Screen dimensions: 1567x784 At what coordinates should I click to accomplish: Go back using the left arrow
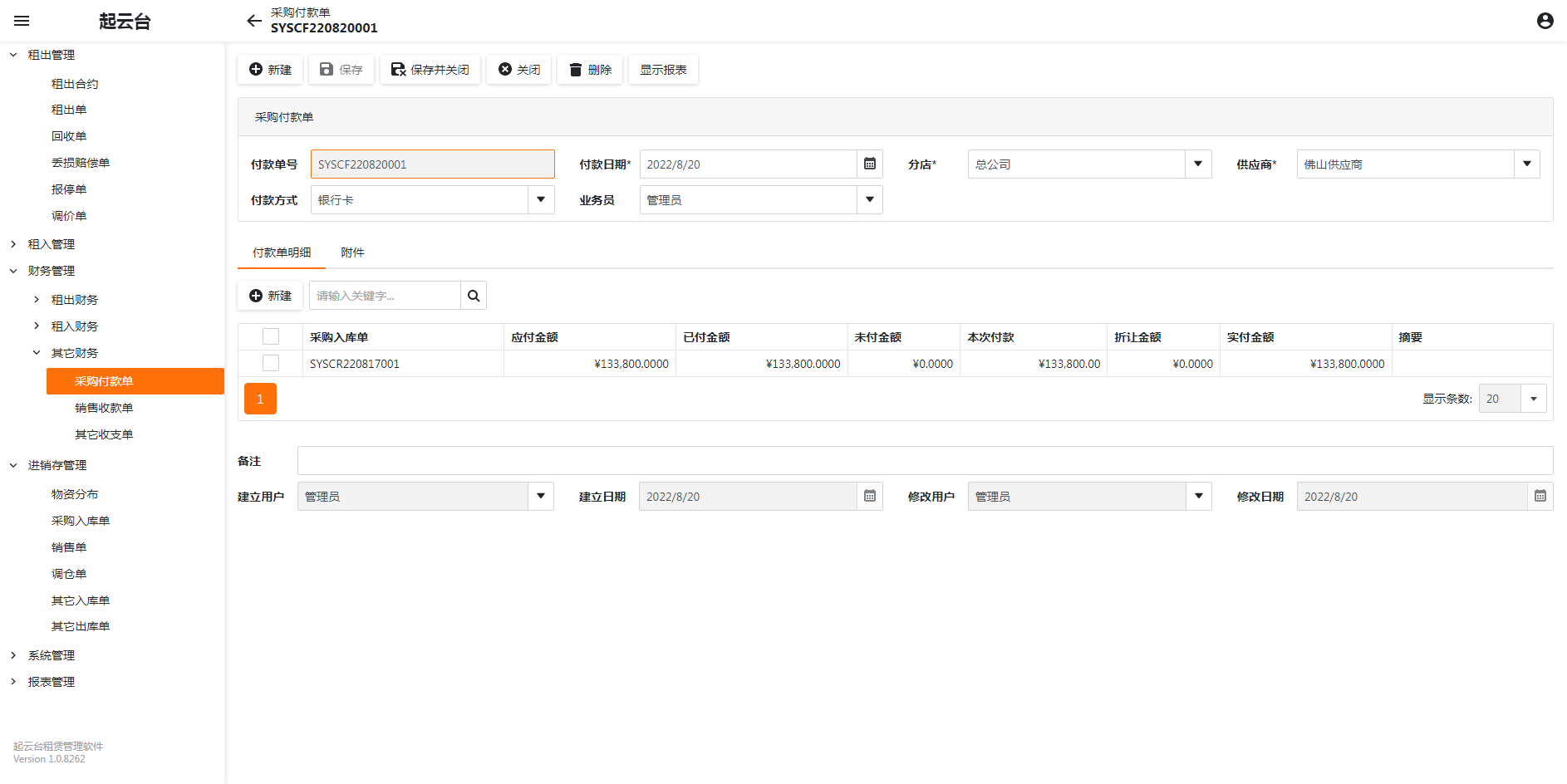[254, 21]
